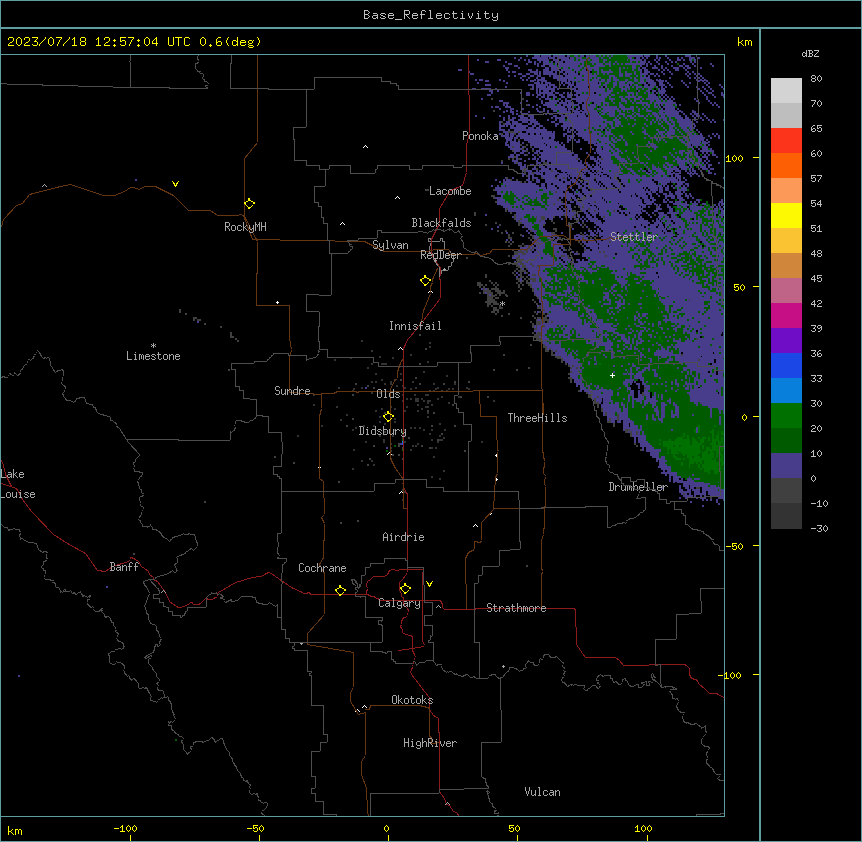The image size is (862, 842).
Task: Click the Lacombe city label
Action: tap(450, 191)
